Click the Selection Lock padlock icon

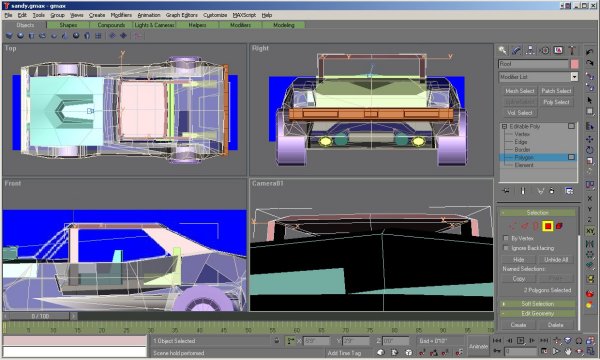[277, 340]
